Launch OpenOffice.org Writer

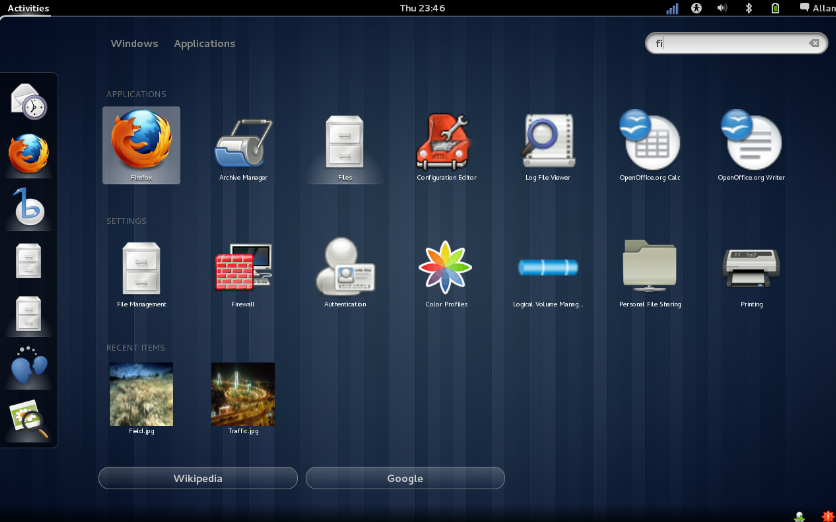click(751, 145)
